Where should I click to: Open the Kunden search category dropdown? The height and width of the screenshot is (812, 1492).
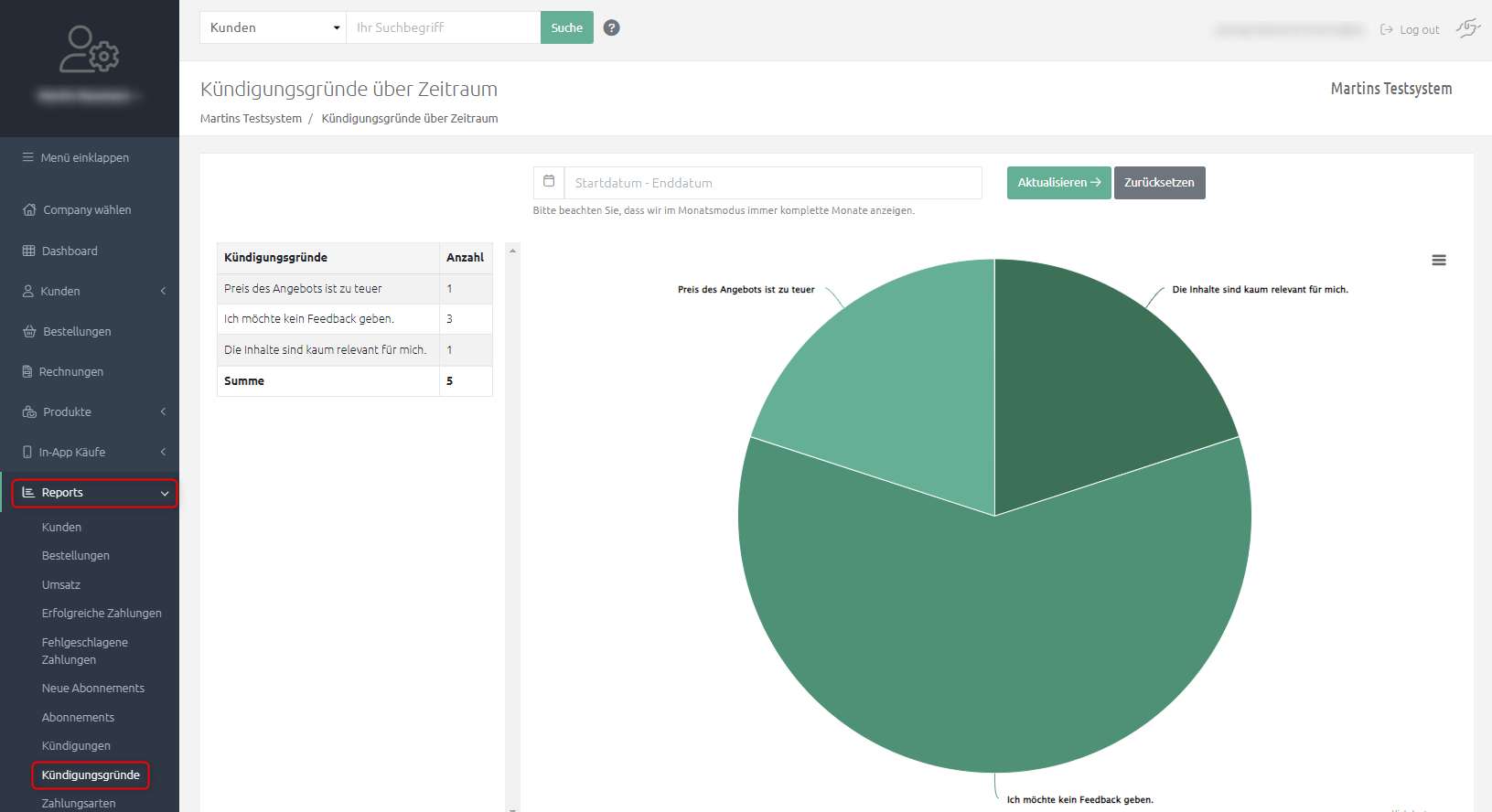[x=274, y=27]
